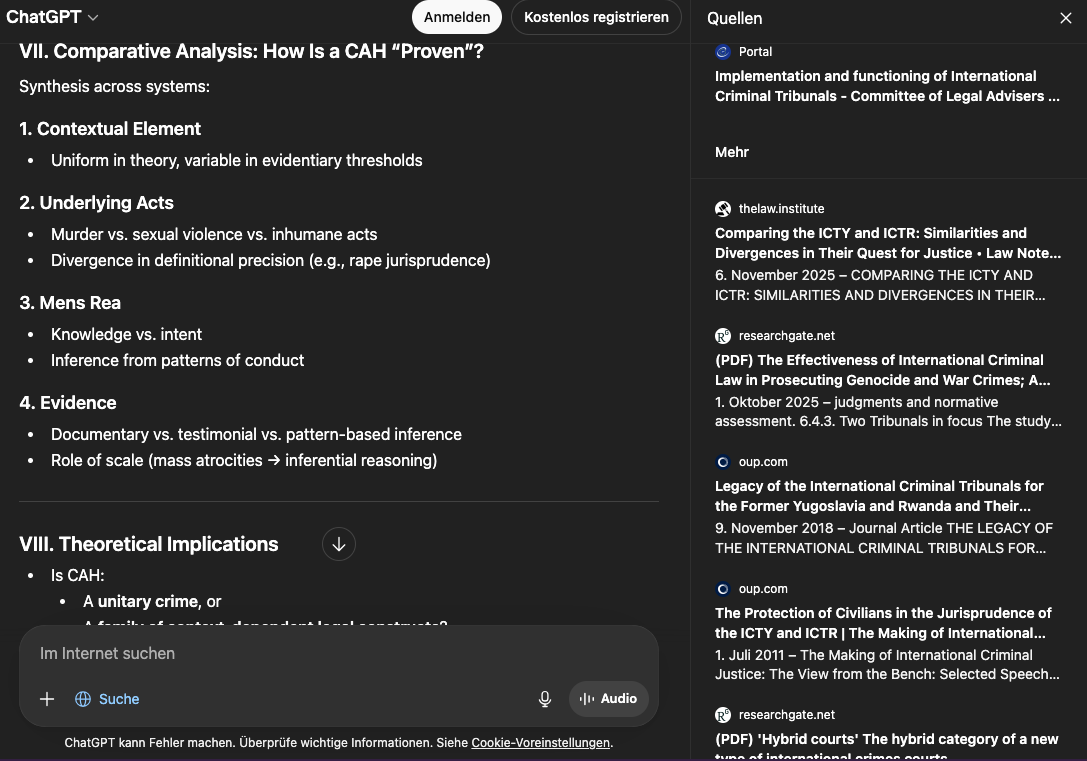The height and width of the screenshot is (761, 1087).
Task: Open the Cookie-Voreinstellungen link
Action: 541,742
